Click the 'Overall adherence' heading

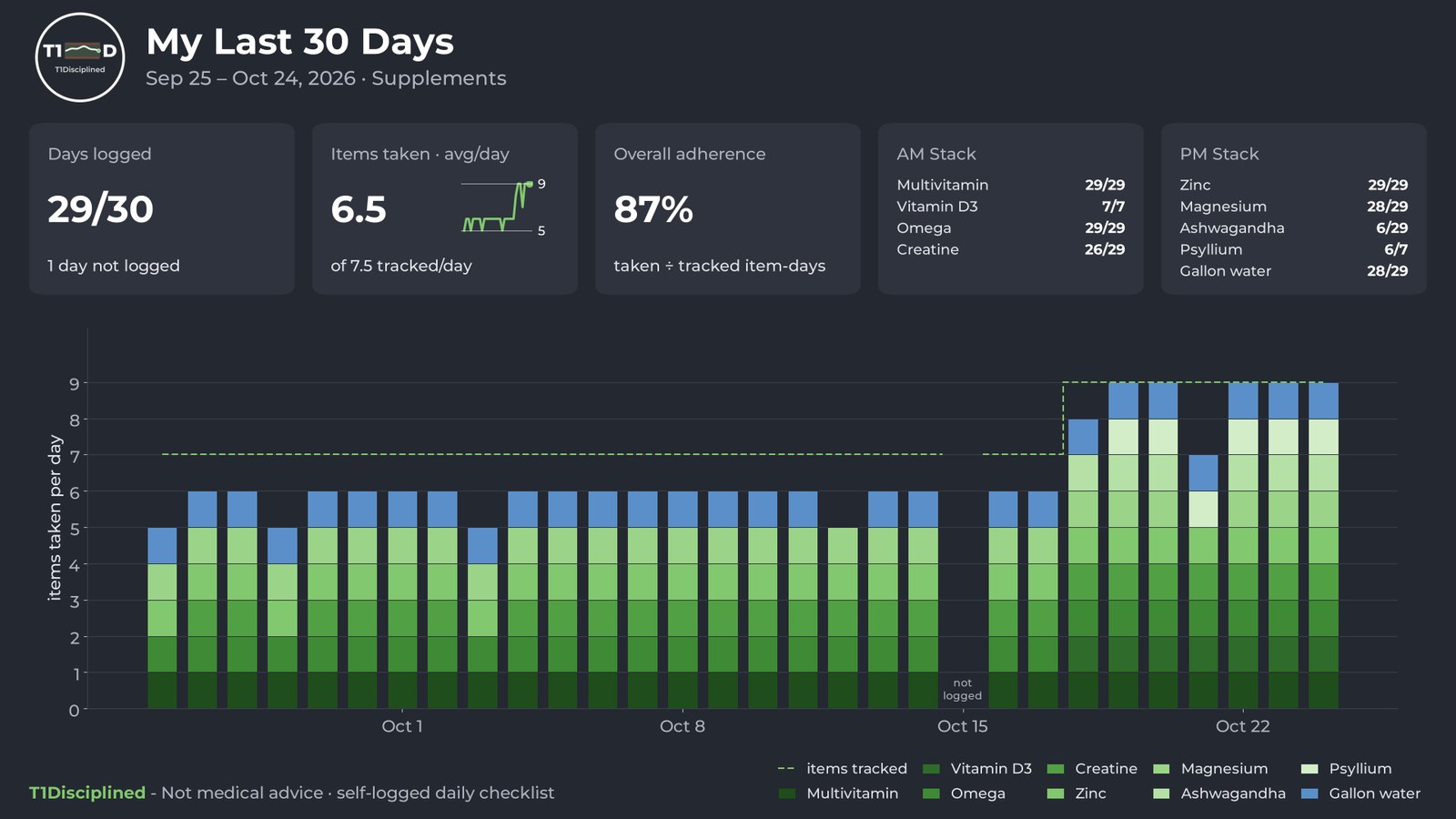pyautogui.click(x=689, y=154)
